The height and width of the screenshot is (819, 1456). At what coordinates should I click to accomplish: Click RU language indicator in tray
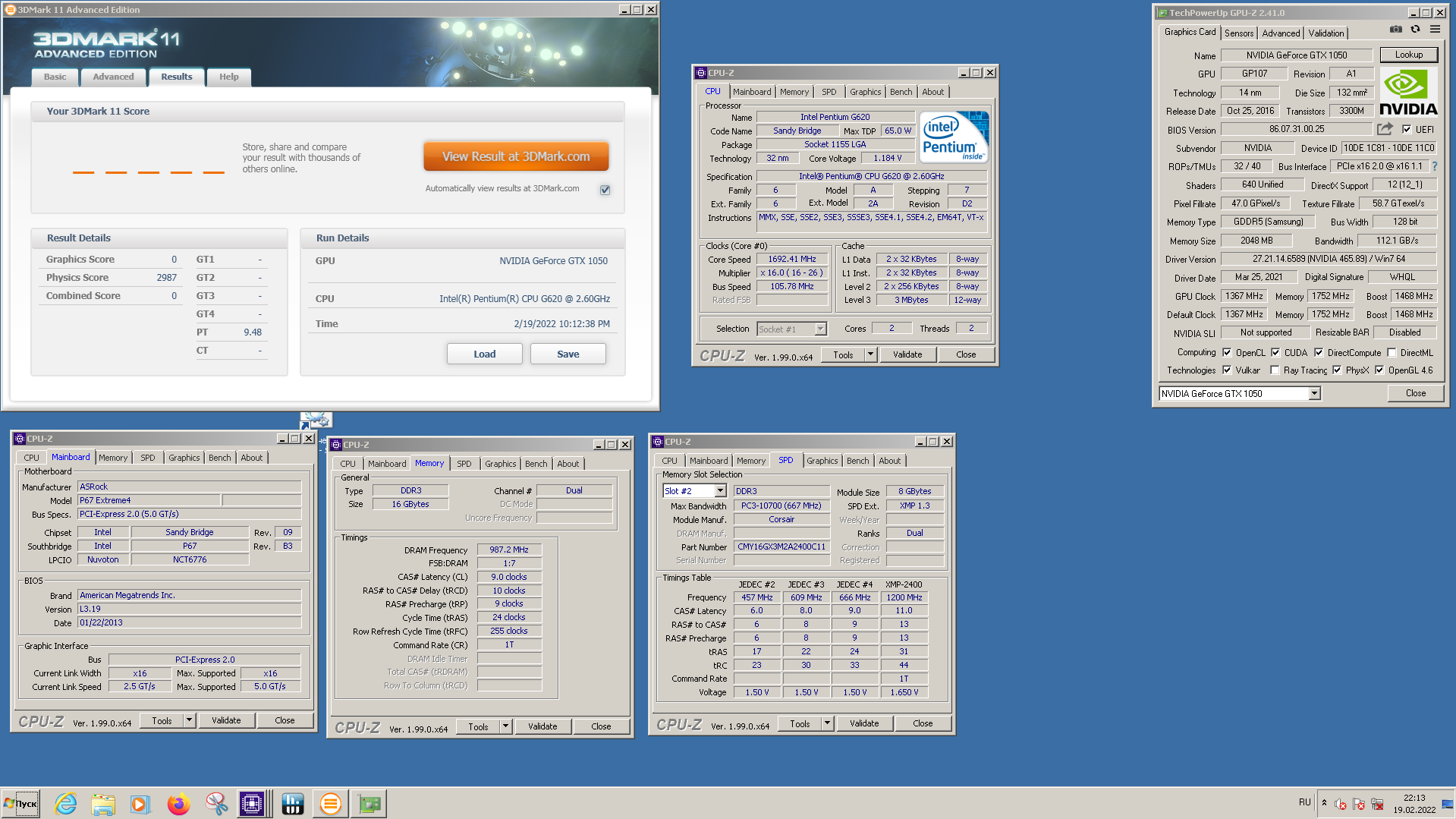point(1304,802)
